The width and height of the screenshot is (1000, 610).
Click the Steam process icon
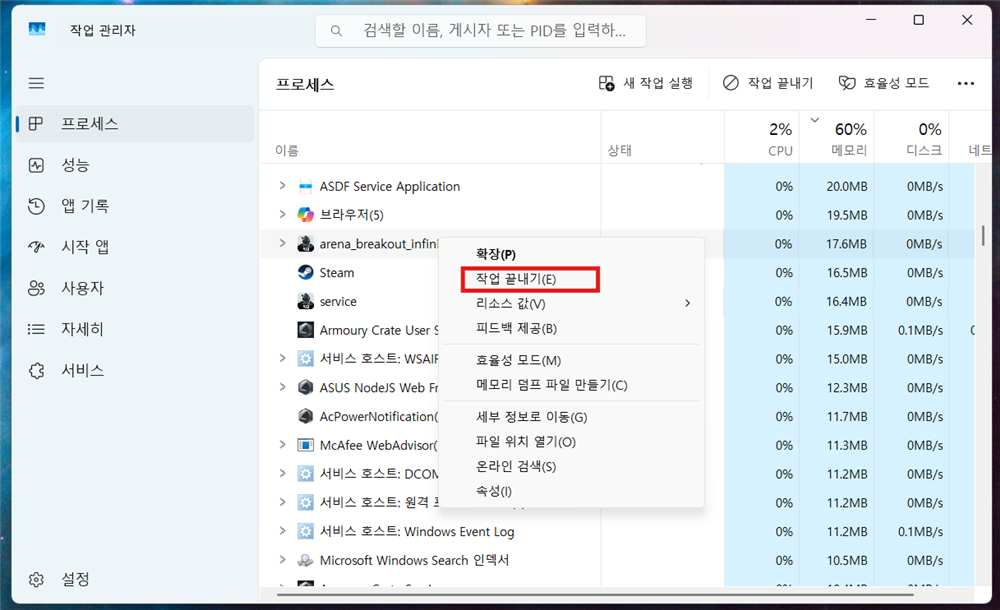pyautogui.click(x=305, y=272)
